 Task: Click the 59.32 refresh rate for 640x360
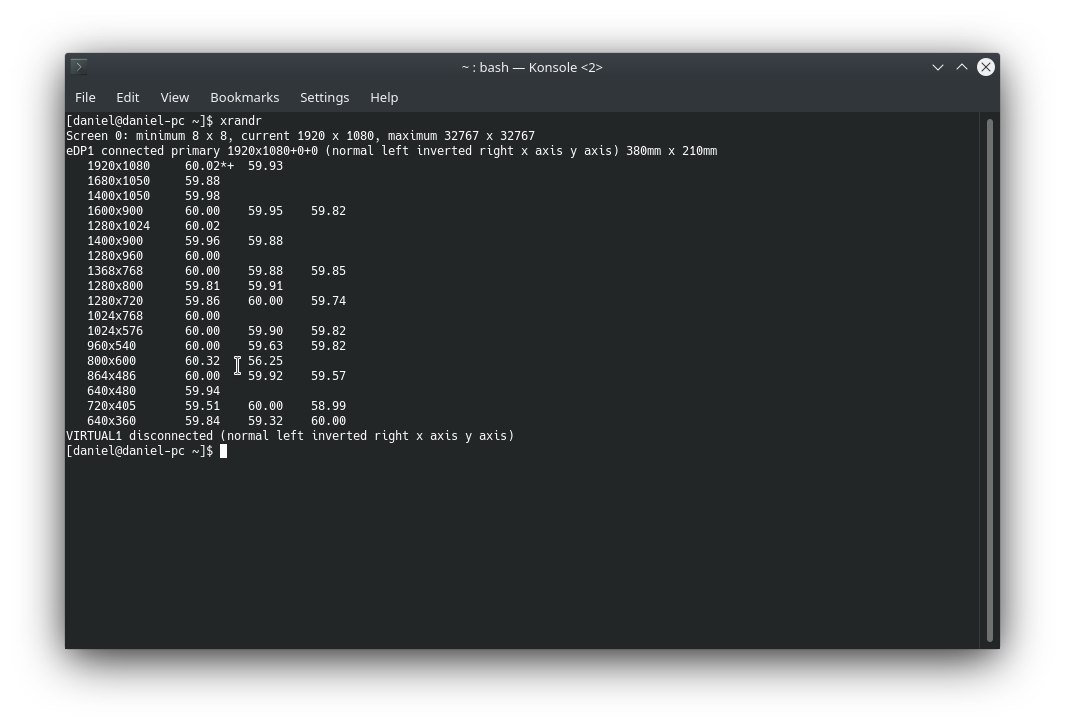(266, 421)
